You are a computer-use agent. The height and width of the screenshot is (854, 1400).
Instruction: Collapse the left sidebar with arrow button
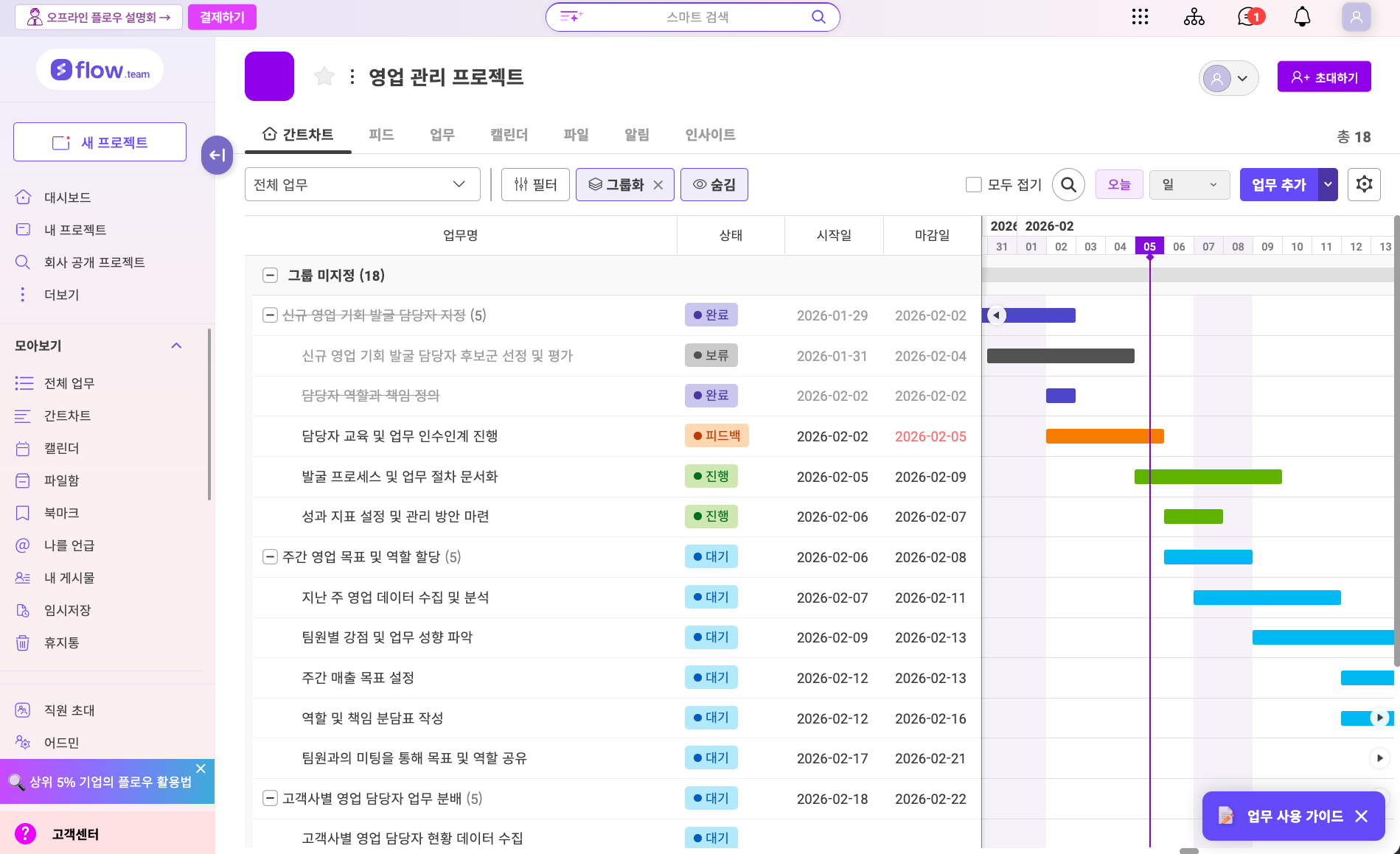pyautogui.click(x=217, y=155)
